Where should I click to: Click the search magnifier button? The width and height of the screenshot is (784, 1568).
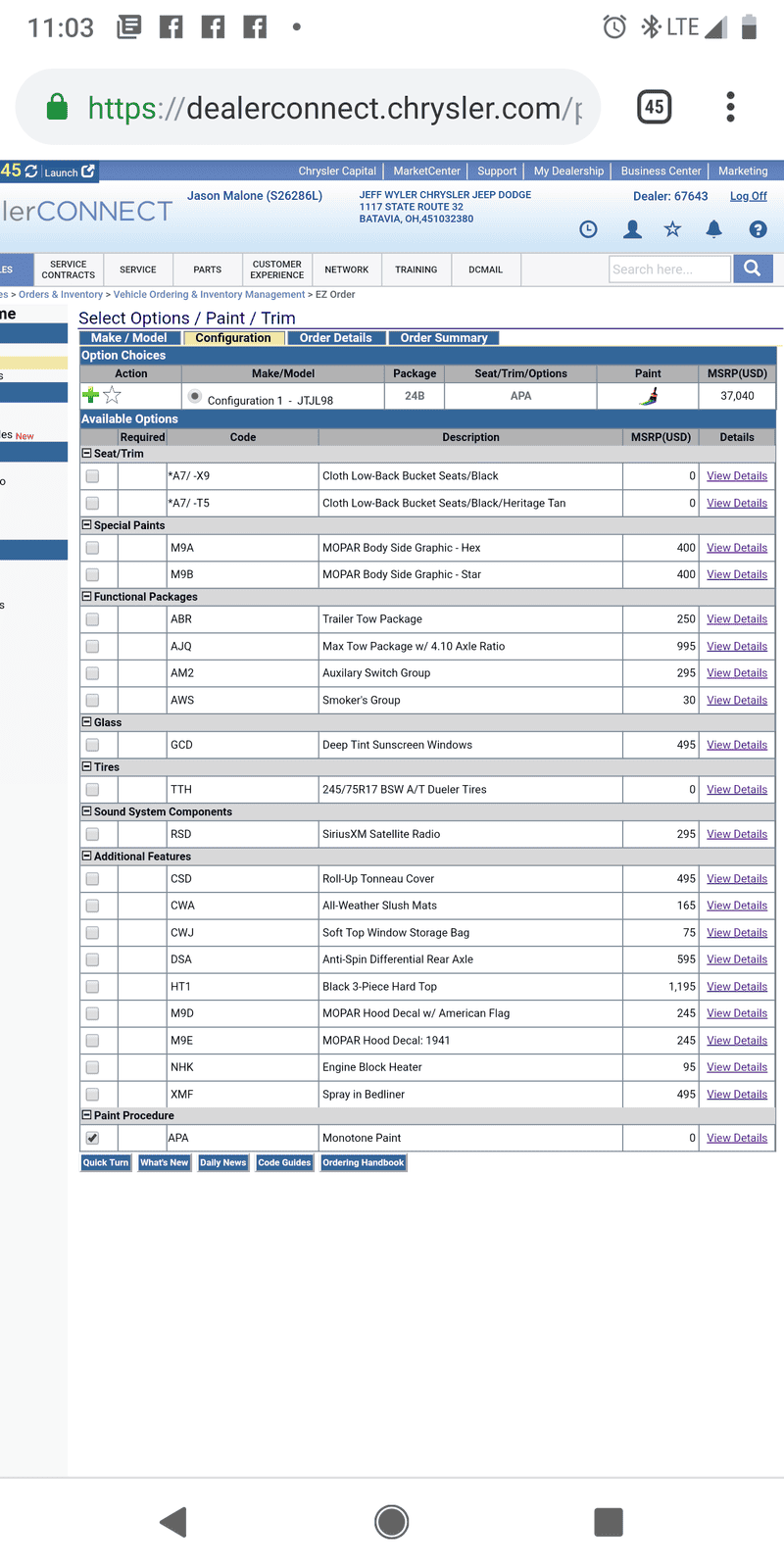click(753, 269)
